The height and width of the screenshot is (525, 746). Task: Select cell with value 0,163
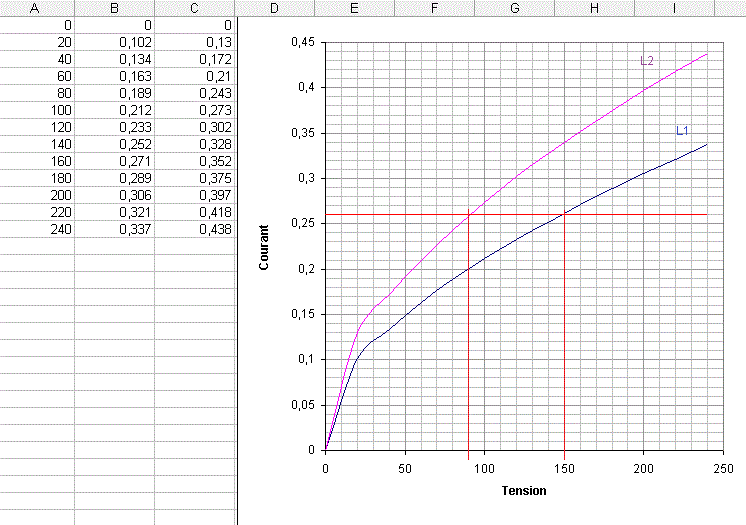tap(115, 76)
